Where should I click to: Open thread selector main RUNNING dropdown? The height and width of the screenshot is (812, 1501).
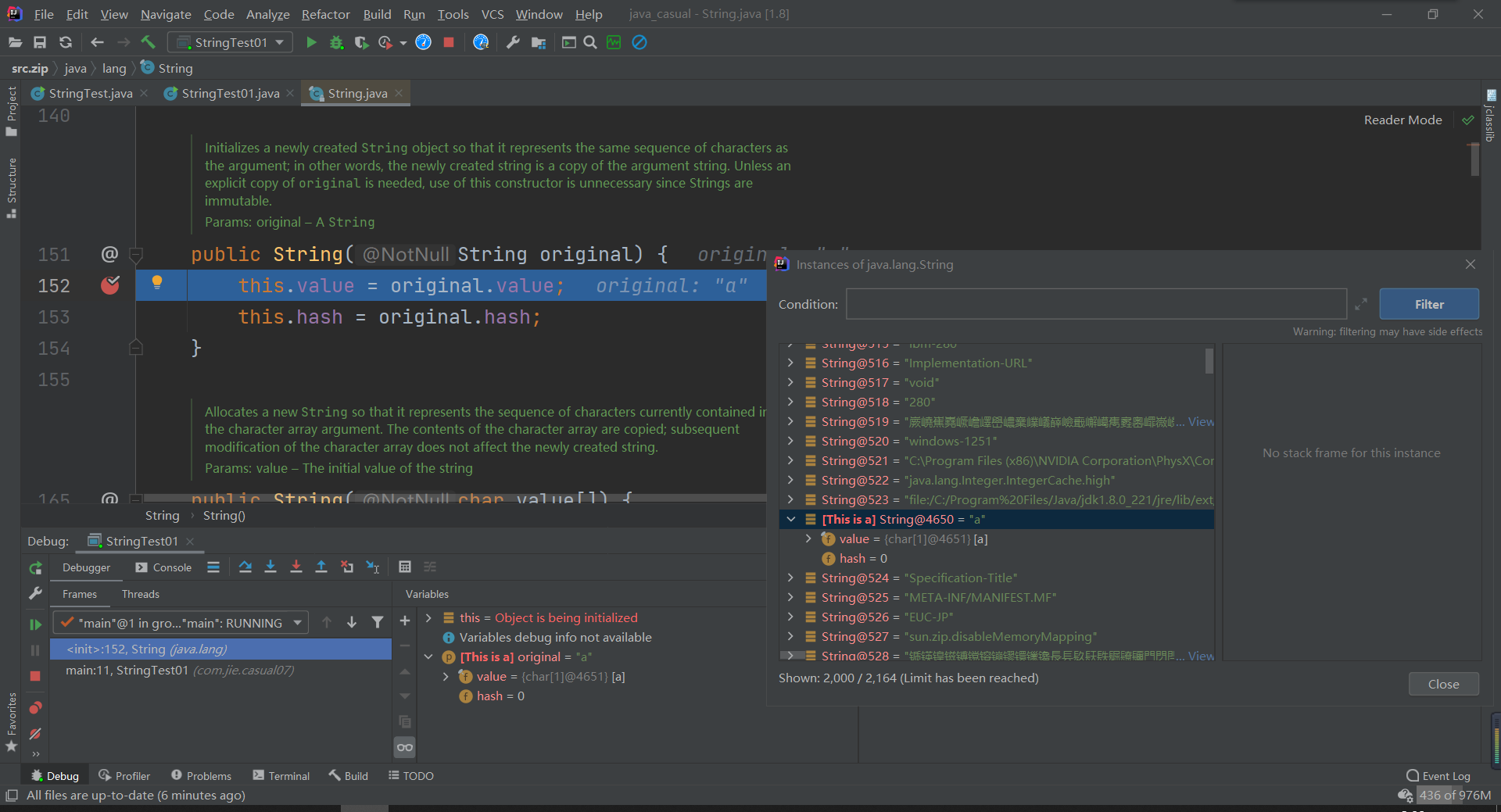click(181, 623)
